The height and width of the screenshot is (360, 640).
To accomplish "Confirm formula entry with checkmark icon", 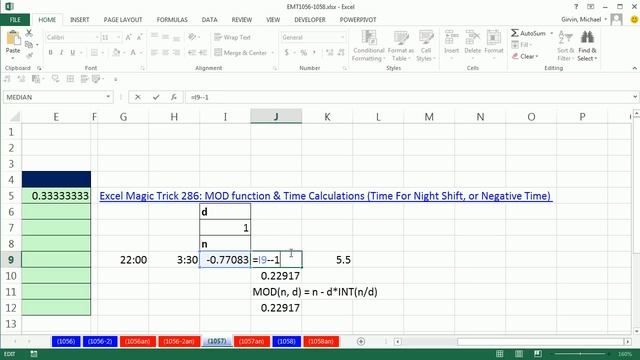I will (x=156, y=97).
